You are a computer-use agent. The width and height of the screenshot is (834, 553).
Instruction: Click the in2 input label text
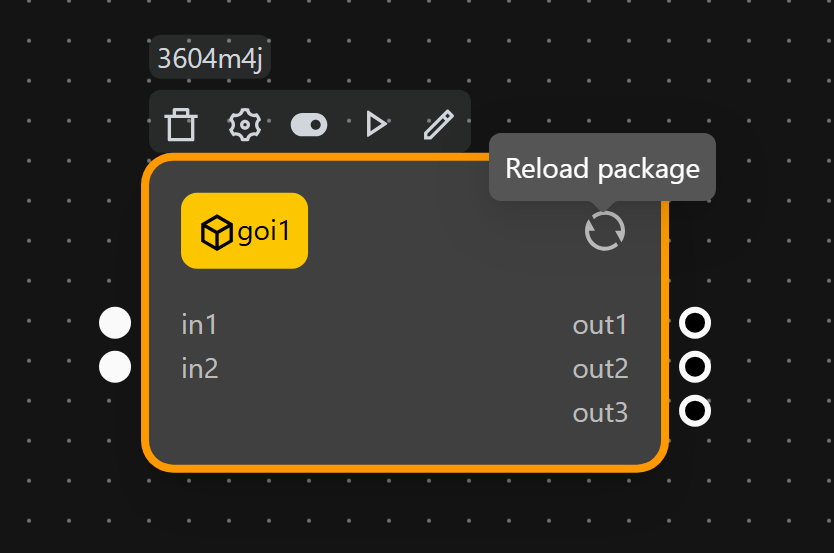pyautogui.click(x=200, y=369)
